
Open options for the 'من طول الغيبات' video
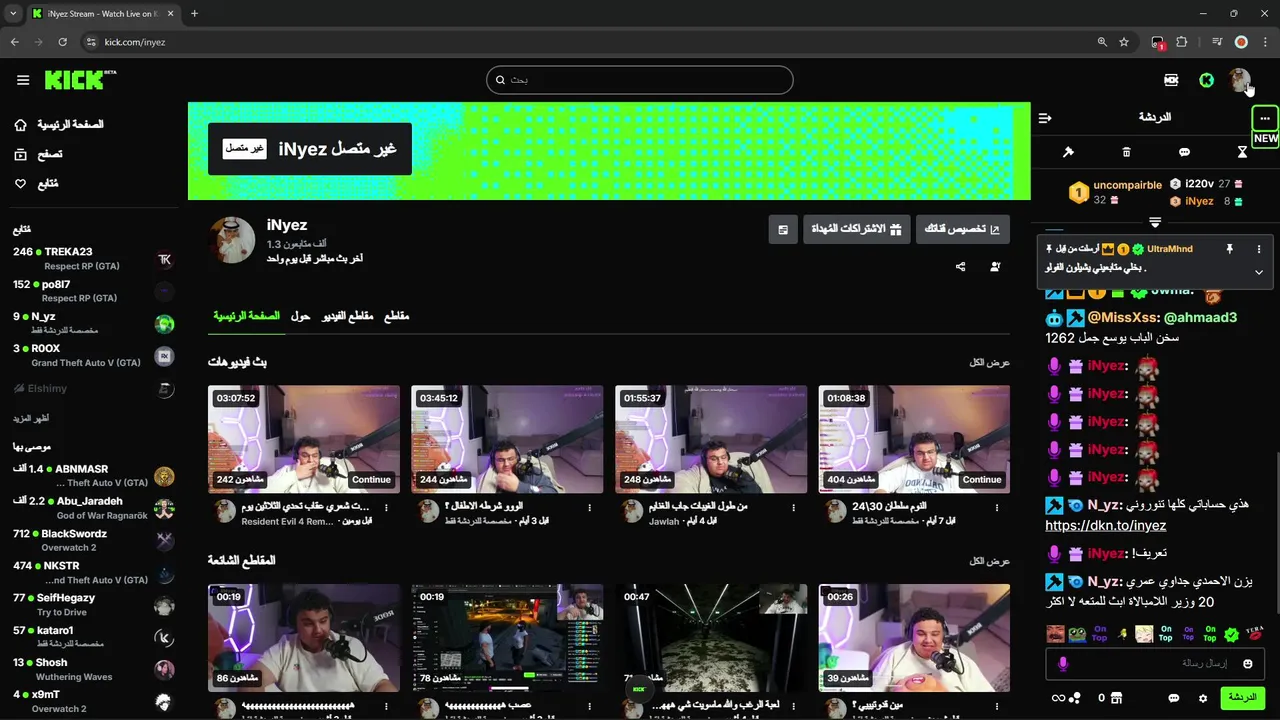[x=794, y=508]
